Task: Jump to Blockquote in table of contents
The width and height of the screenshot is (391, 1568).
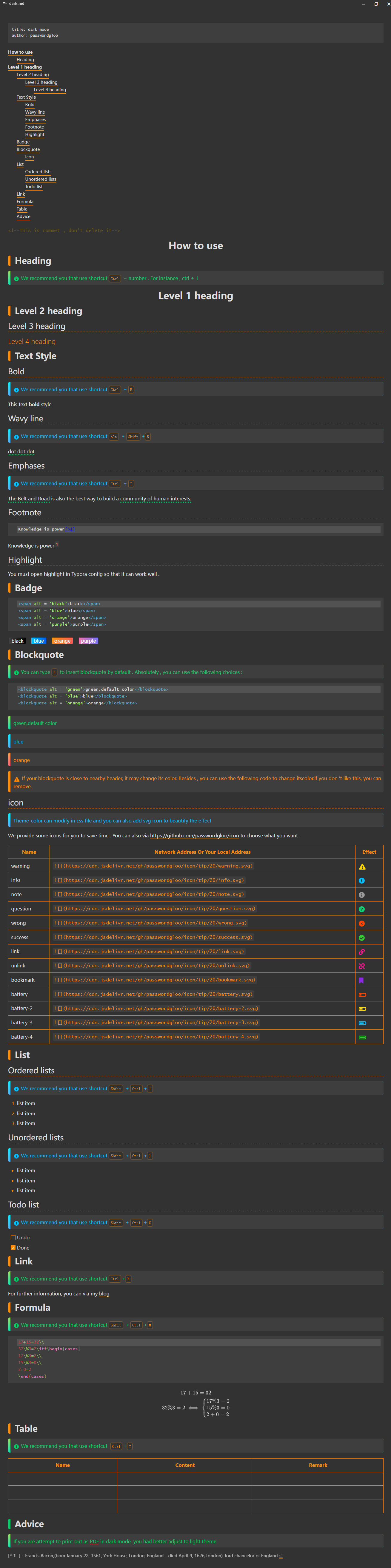Action: click(28, 150)
